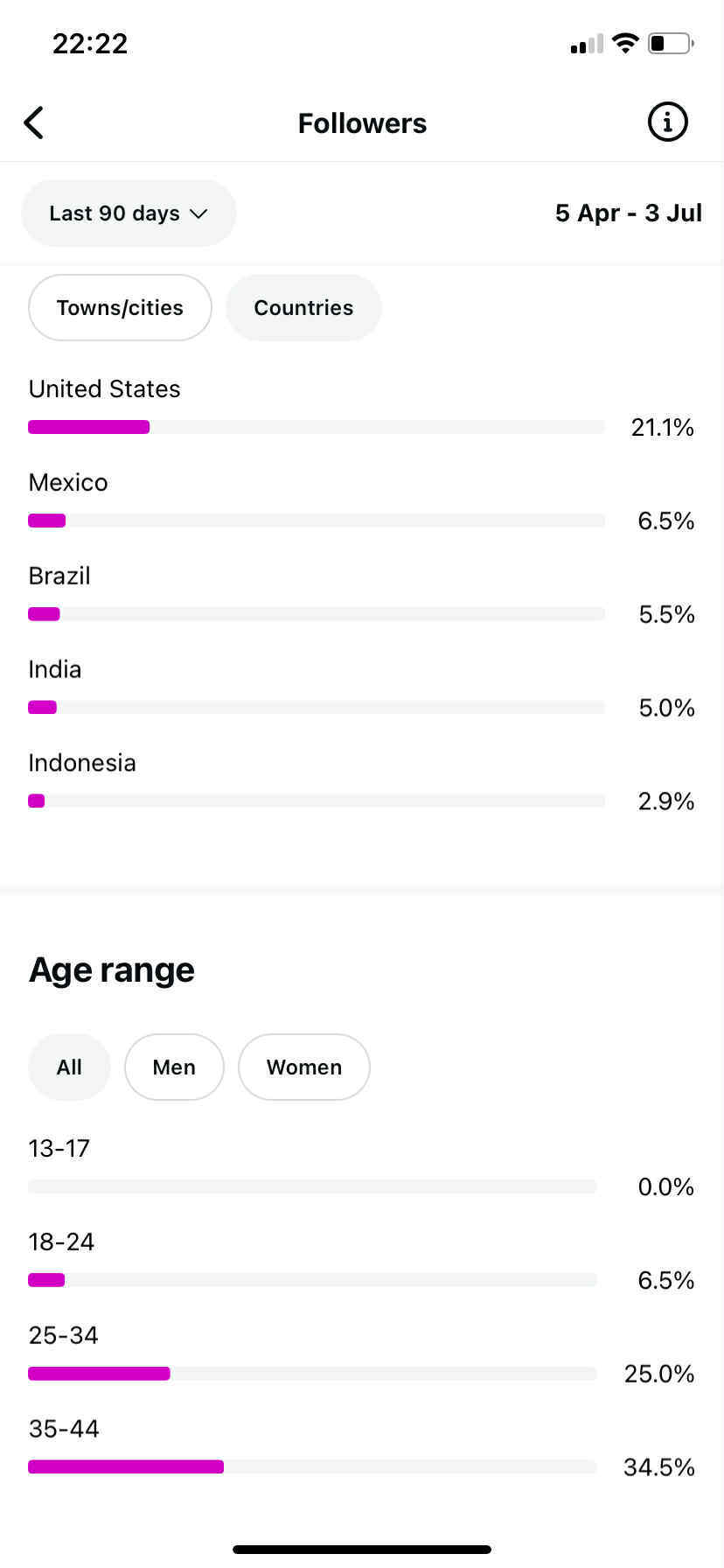Tap the cellular signal bars icon
Image resolution: width=724 pixels, height=1568 pixels.
tap(586, 44)
